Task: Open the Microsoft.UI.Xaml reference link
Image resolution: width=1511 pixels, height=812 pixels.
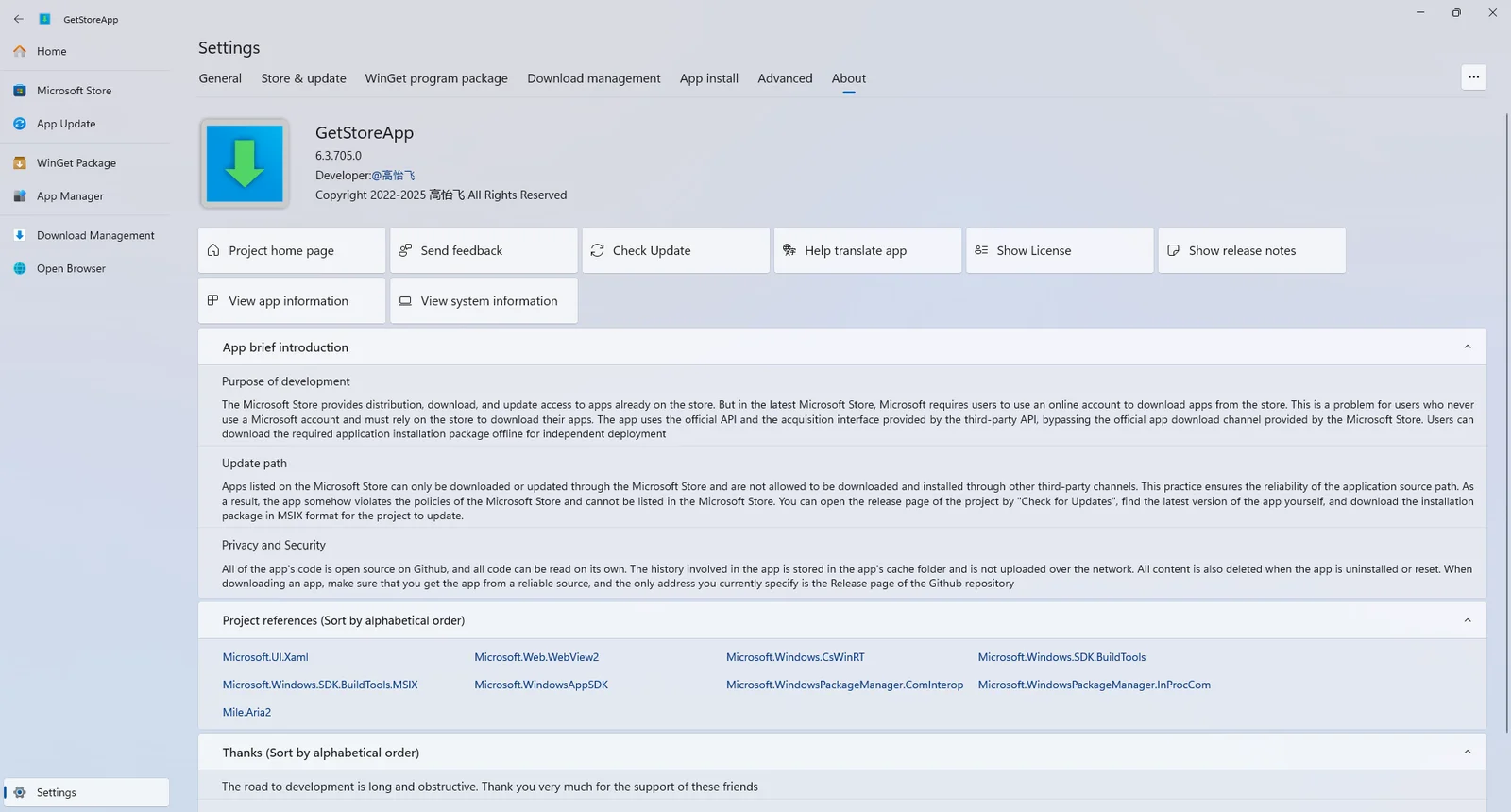Action: click(265, 657)
